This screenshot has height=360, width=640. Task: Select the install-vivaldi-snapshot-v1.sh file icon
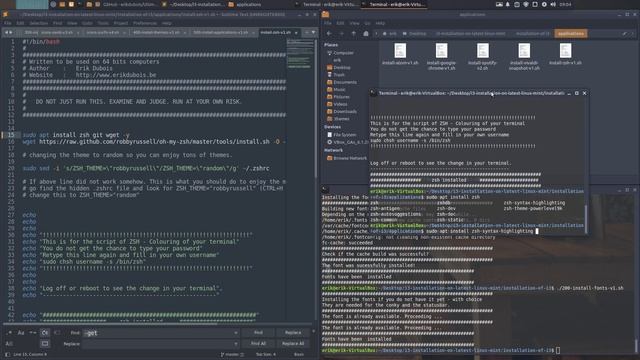(x=524, y=51)
